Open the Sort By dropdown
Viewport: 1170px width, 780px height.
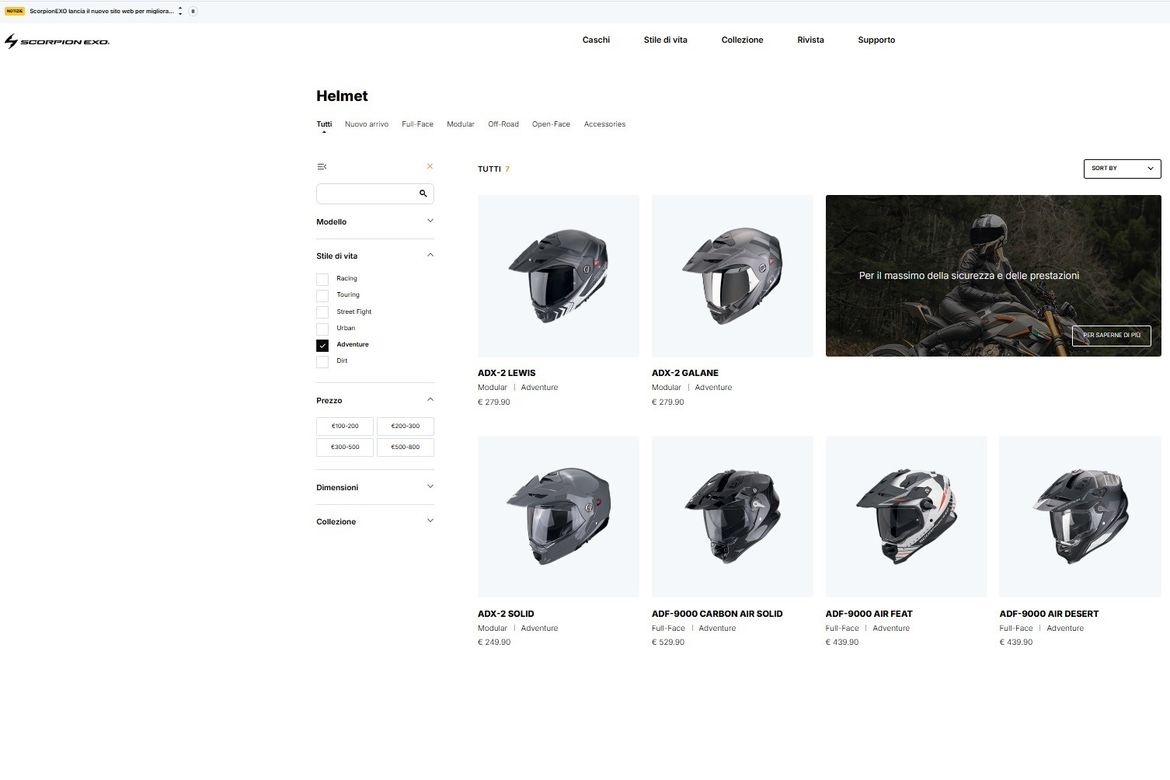[x=1121, y=169]
